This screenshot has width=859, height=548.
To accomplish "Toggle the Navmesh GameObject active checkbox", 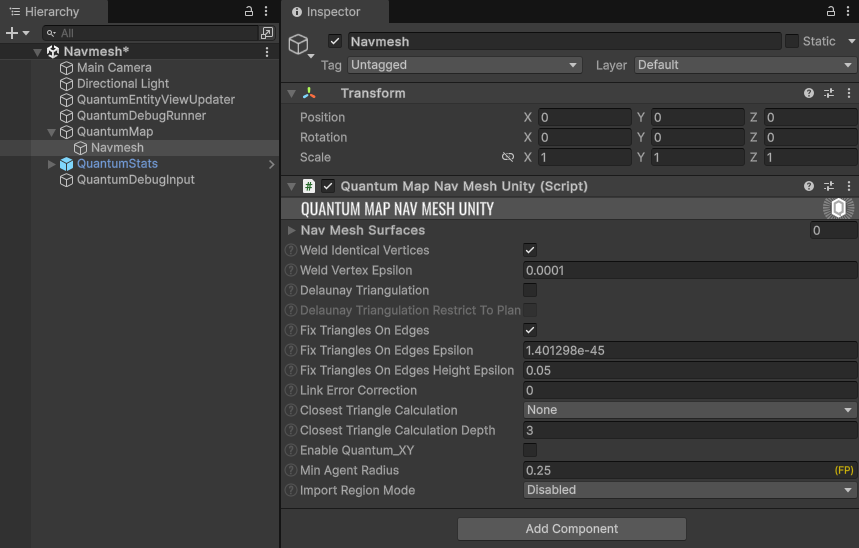I will (x=335, y=41).
